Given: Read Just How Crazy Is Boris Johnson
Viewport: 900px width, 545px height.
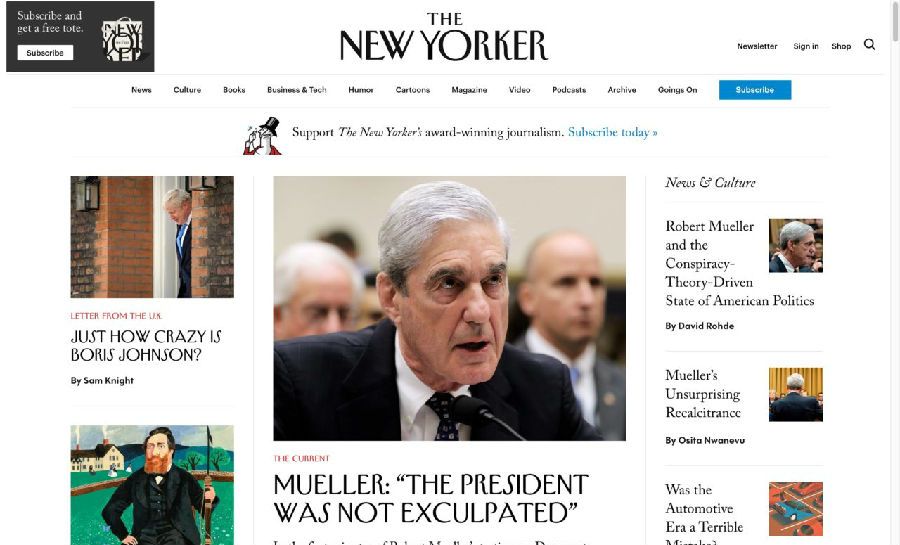Looking at the screenshot, I should (146, 345).
